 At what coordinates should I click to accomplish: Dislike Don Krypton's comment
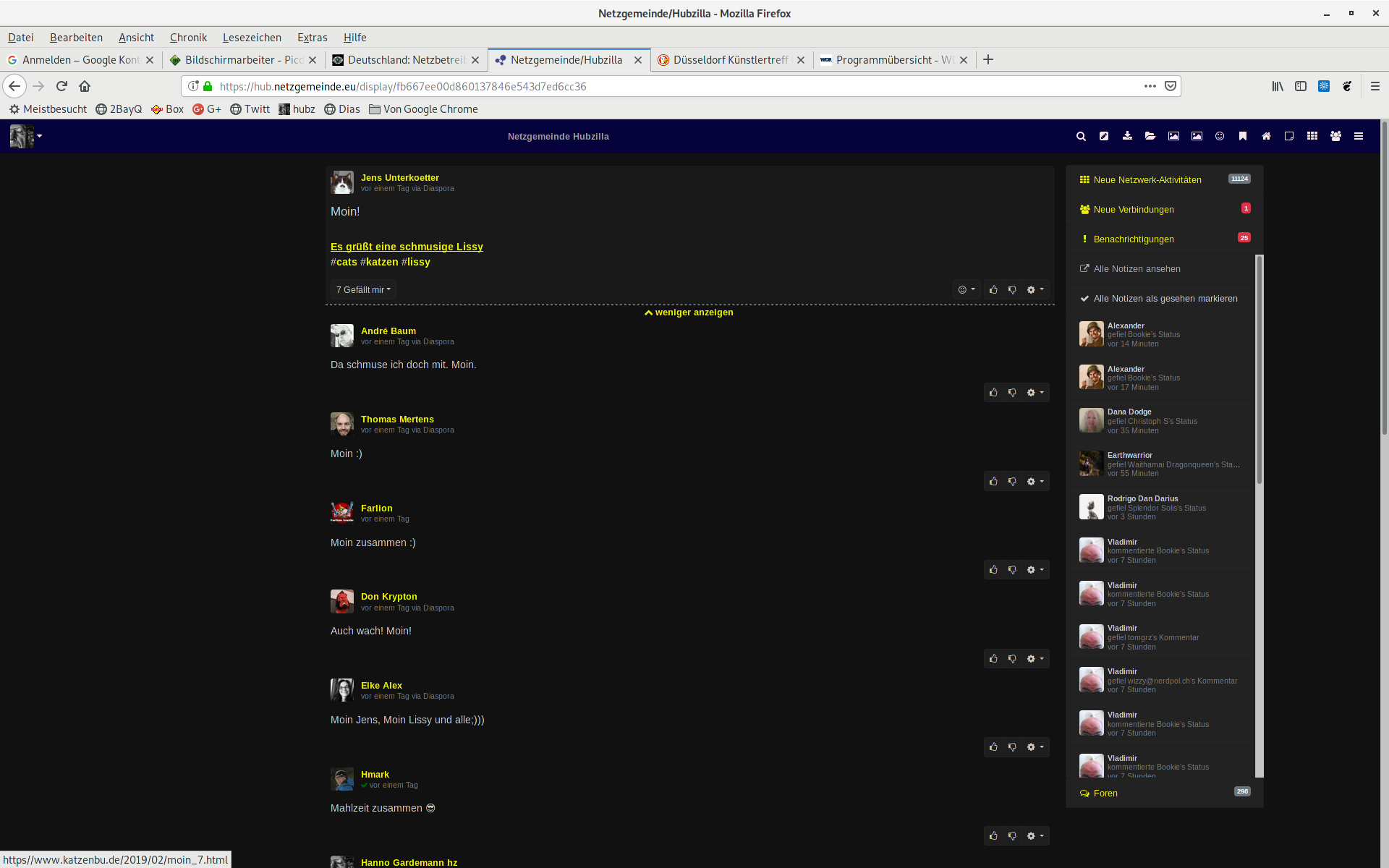point(1012,659)
